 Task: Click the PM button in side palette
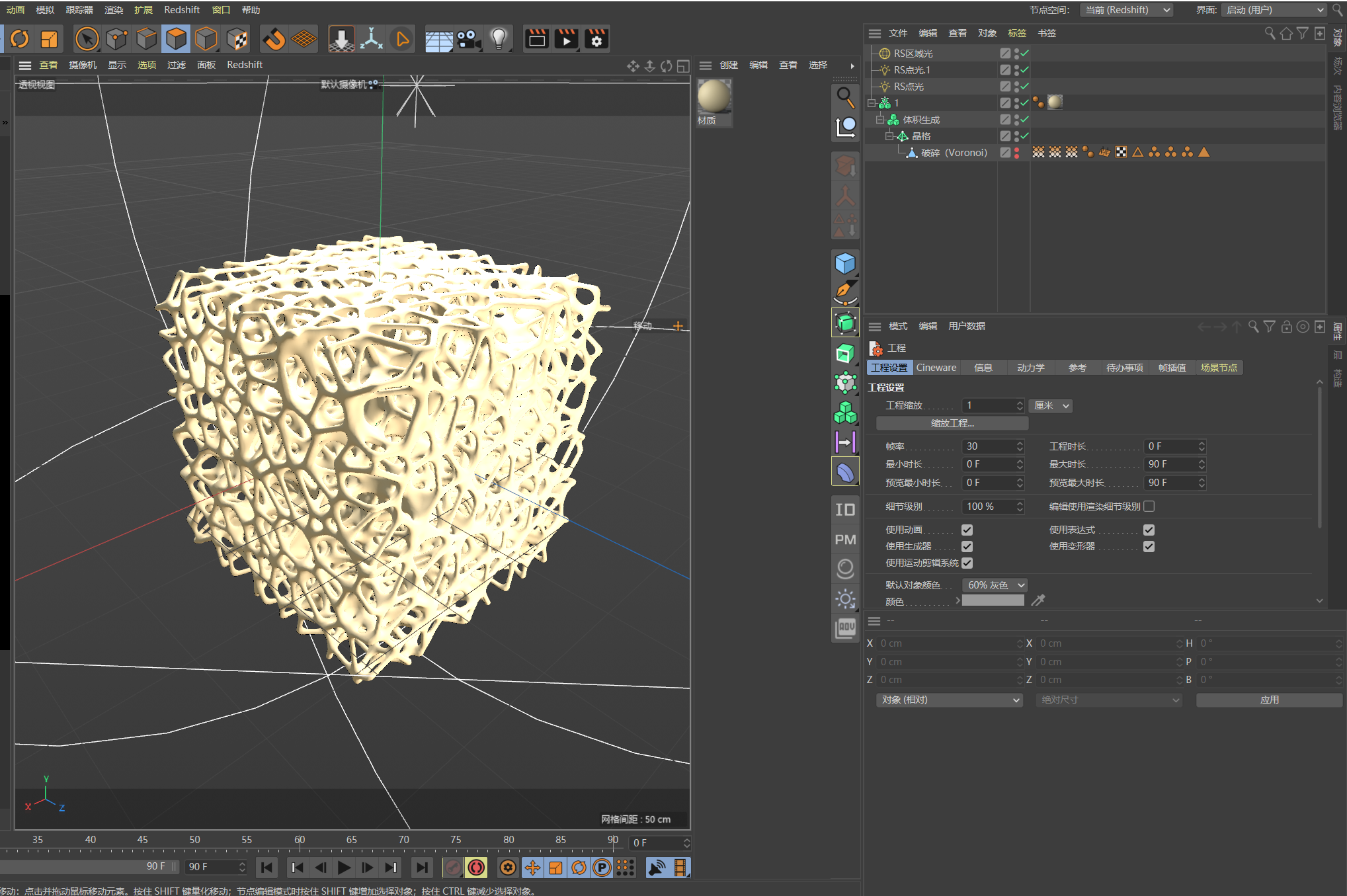(845, 540)
